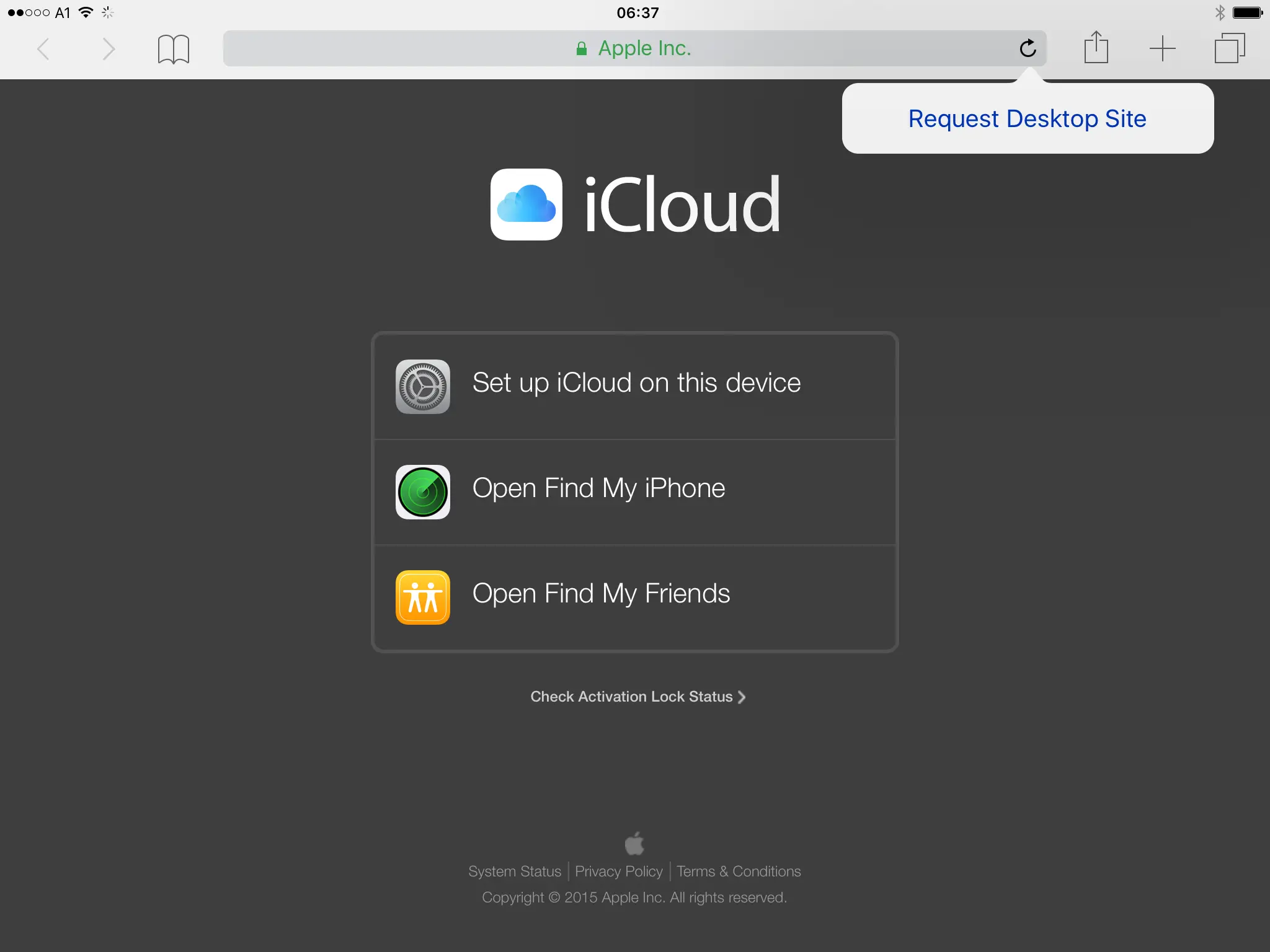Open the Bookmarks book icon
The image size is (1270, 952).
(173, 49)
